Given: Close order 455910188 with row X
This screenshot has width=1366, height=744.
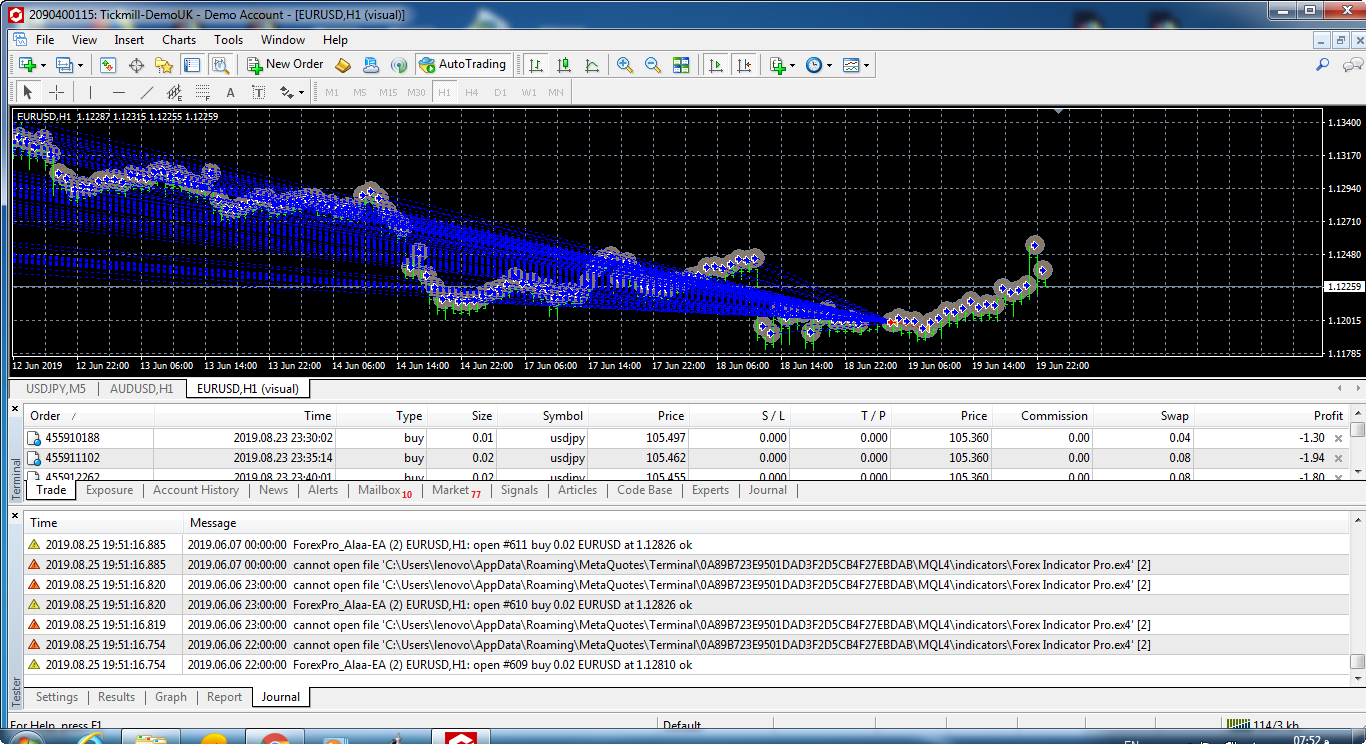Looking at the screenshot, I should tap(1338, 438).
